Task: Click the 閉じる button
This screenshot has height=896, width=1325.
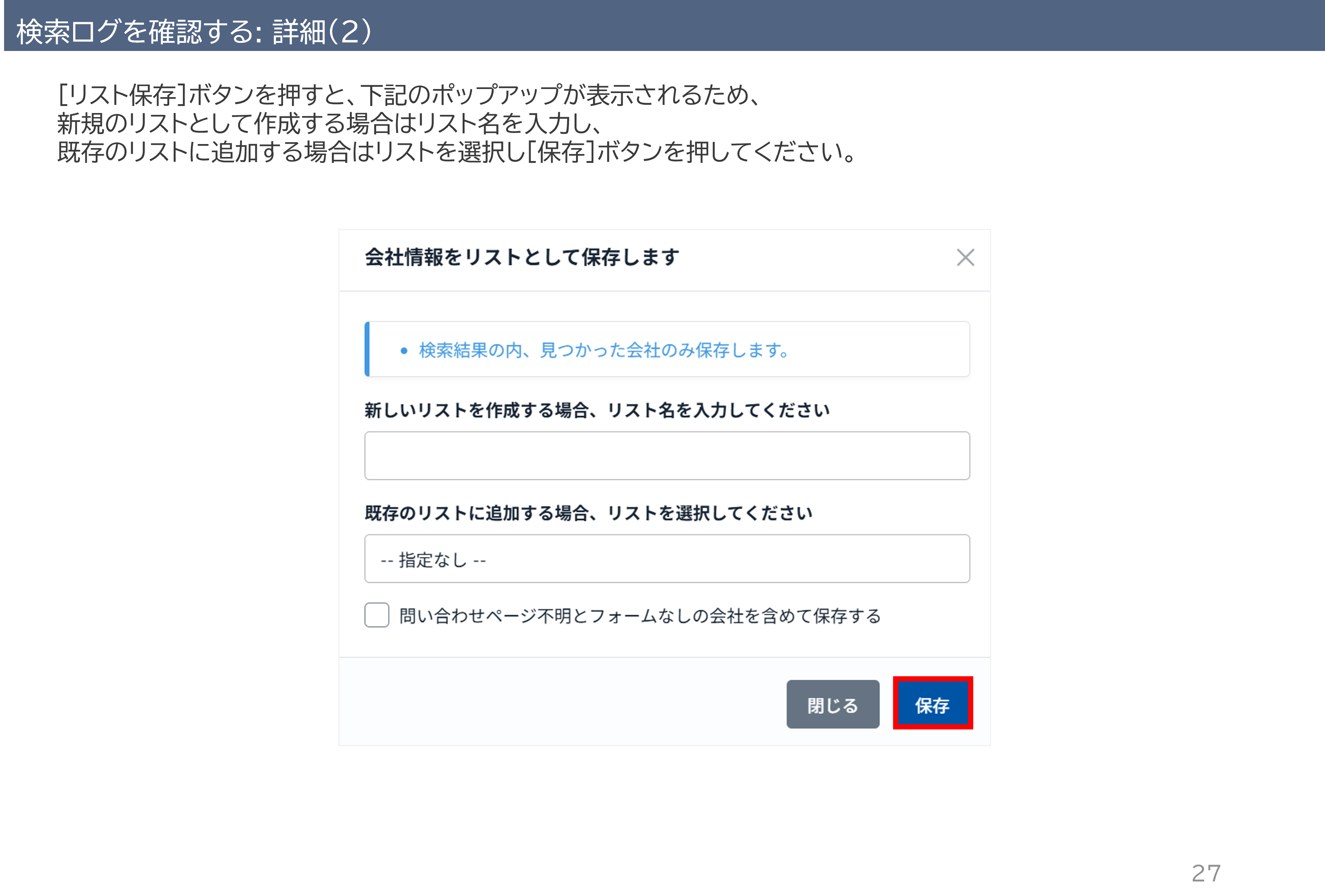Action: click(x=832, y=704)
